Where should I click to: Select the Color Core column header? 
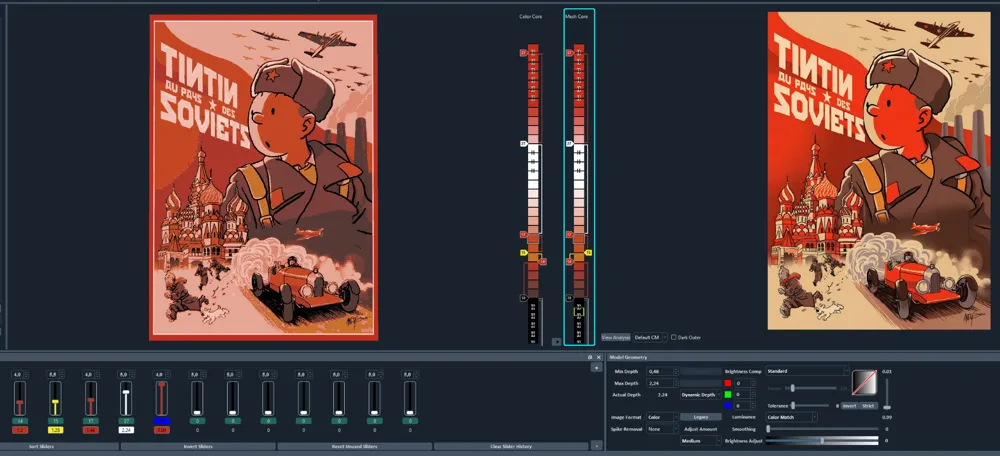[x=531, y=17]
